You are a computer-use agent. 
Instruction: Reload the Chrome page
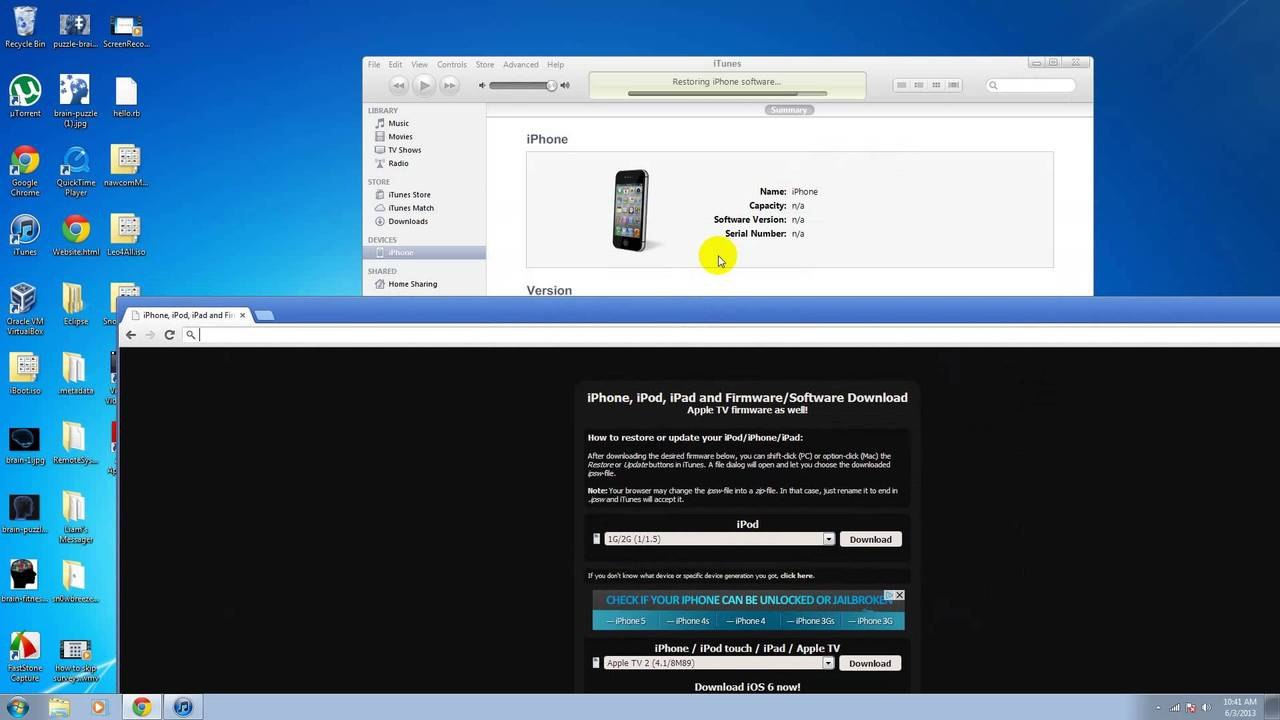click(x=170, y=335)
